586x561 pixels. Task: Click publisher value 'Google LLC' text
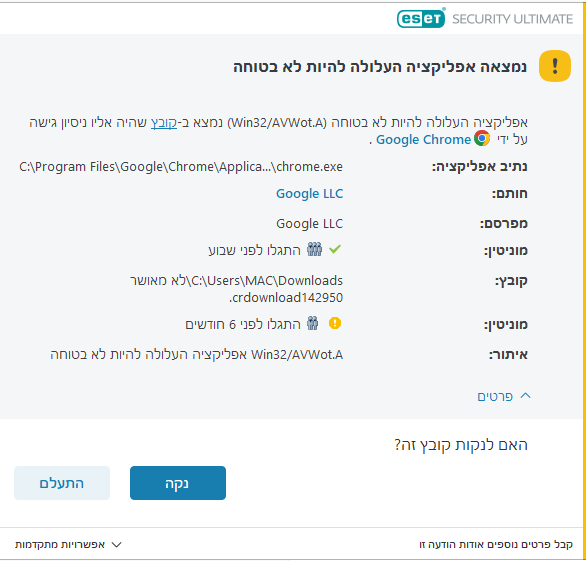point(309,224)
